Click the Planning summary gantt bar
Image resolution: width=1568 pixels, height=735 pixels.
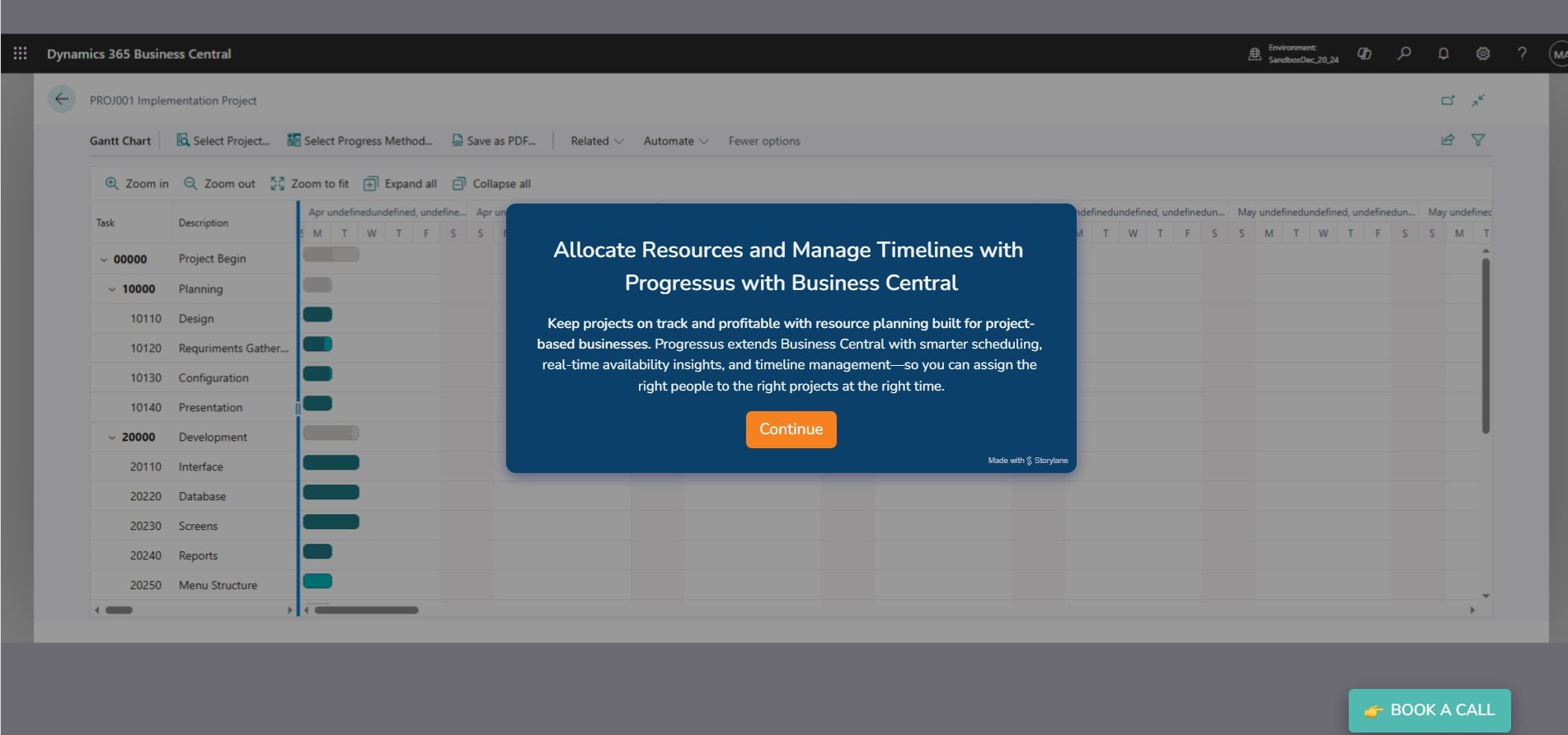point(317,284)
